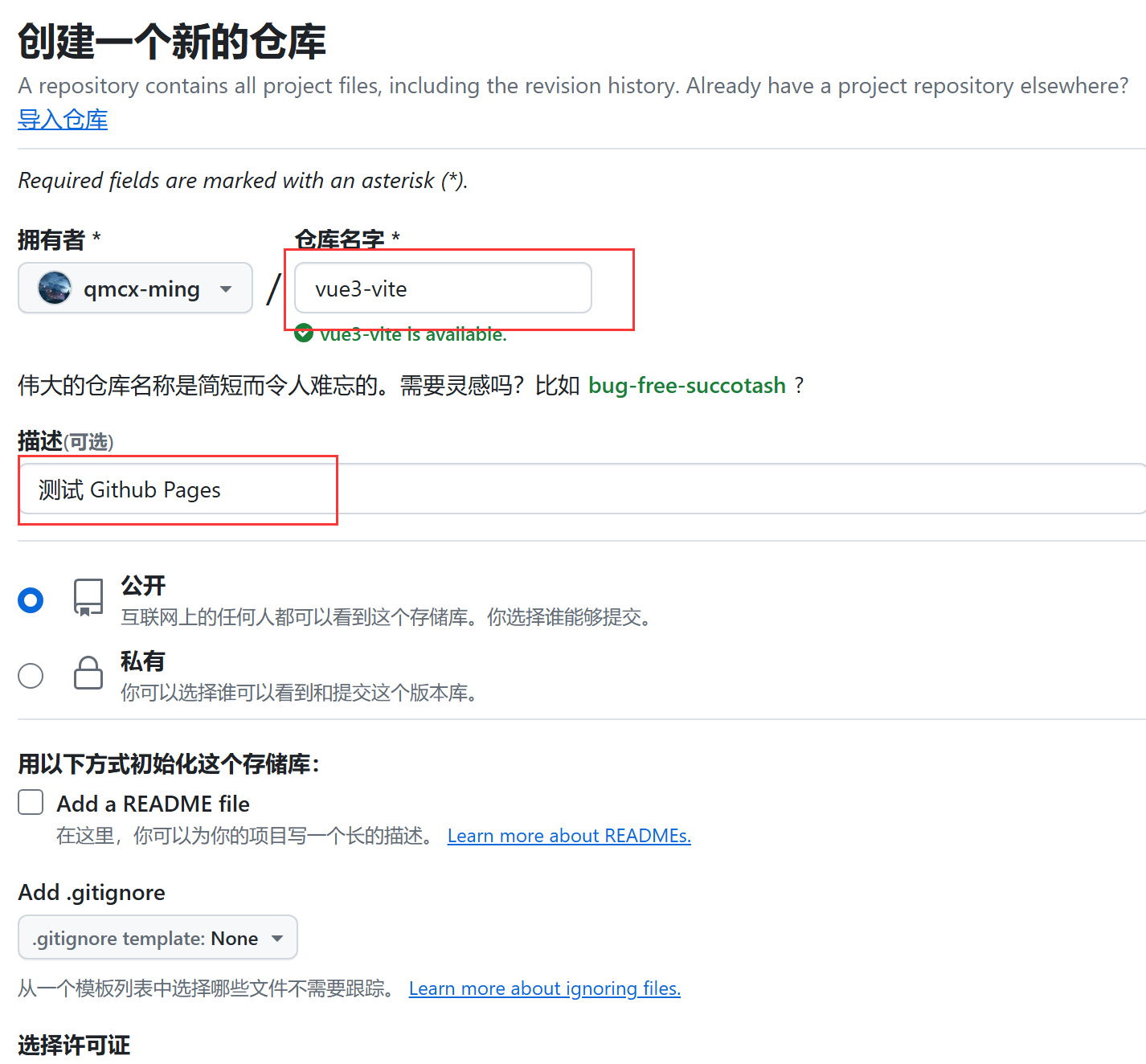The image size is (1146, 1064).
Task: Click the private lock icon
Action: point(88,673)
